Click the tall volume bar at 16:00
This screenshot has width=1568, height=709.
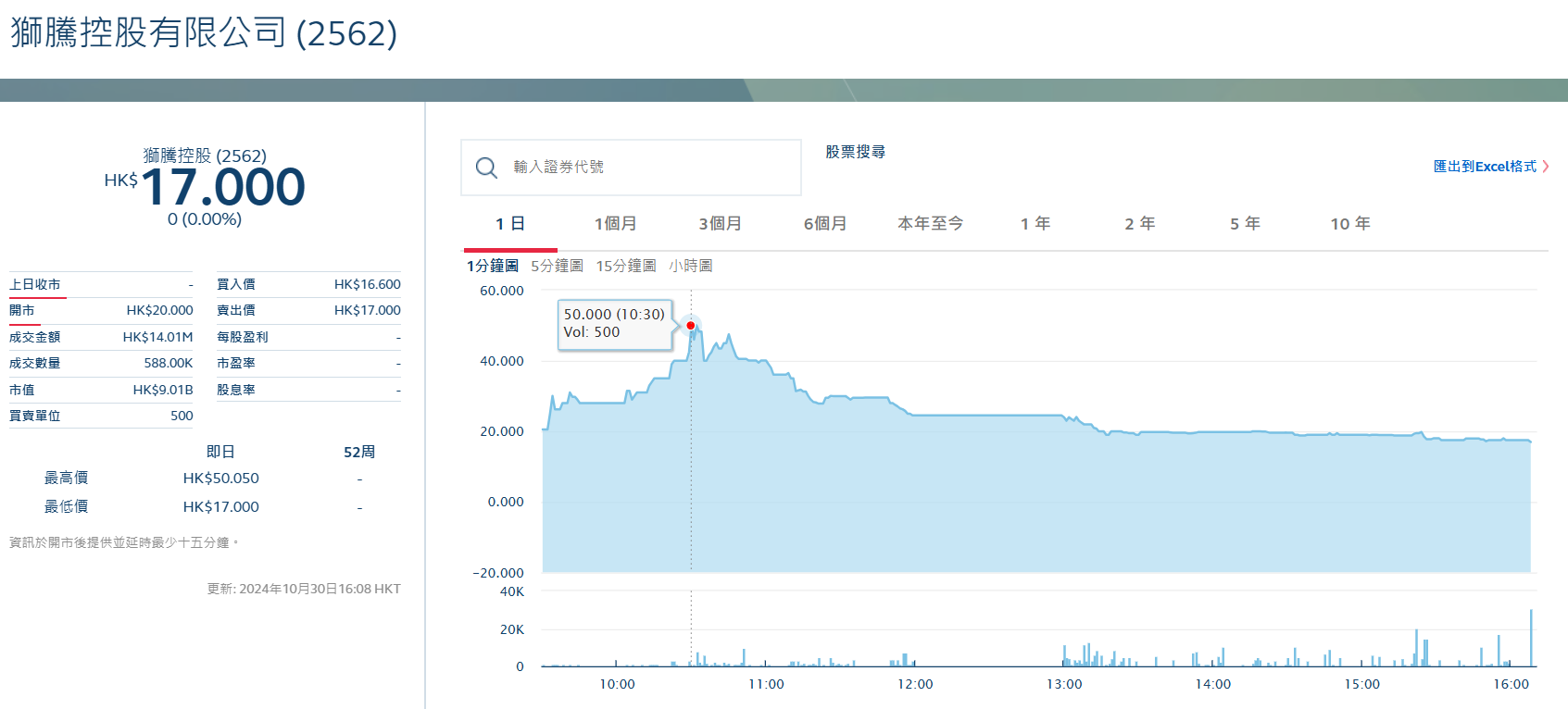[1531, 639]
